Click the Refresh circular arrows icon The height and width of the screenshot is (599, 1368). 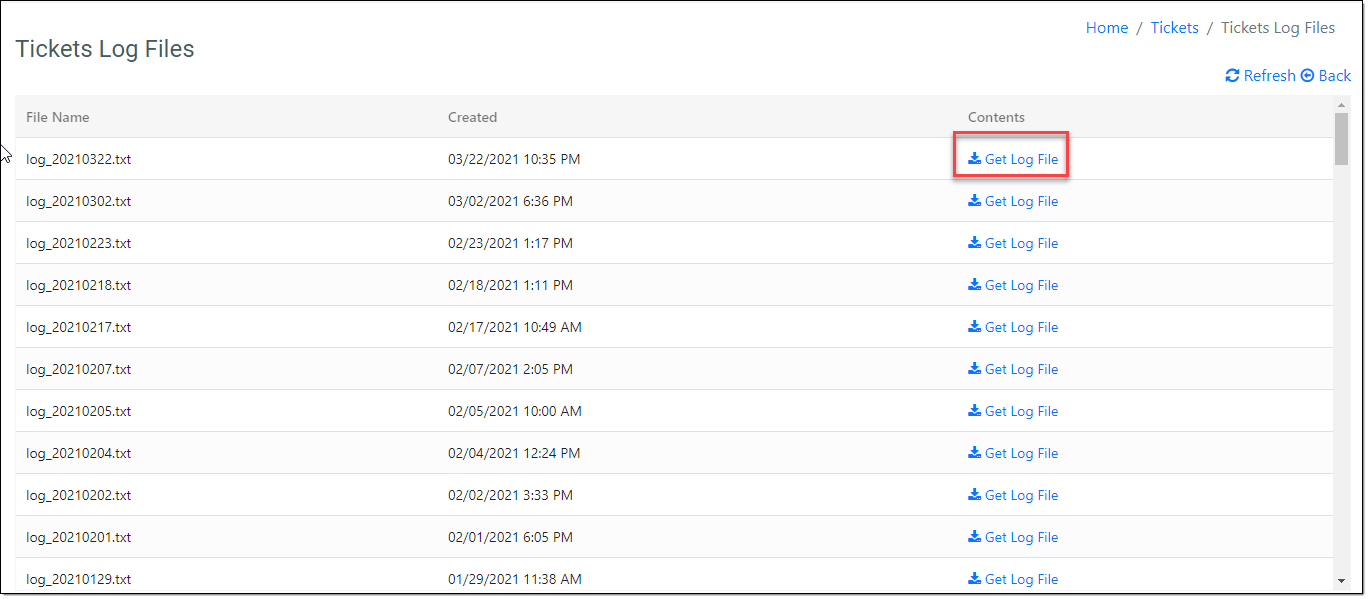coord(1232,76)
